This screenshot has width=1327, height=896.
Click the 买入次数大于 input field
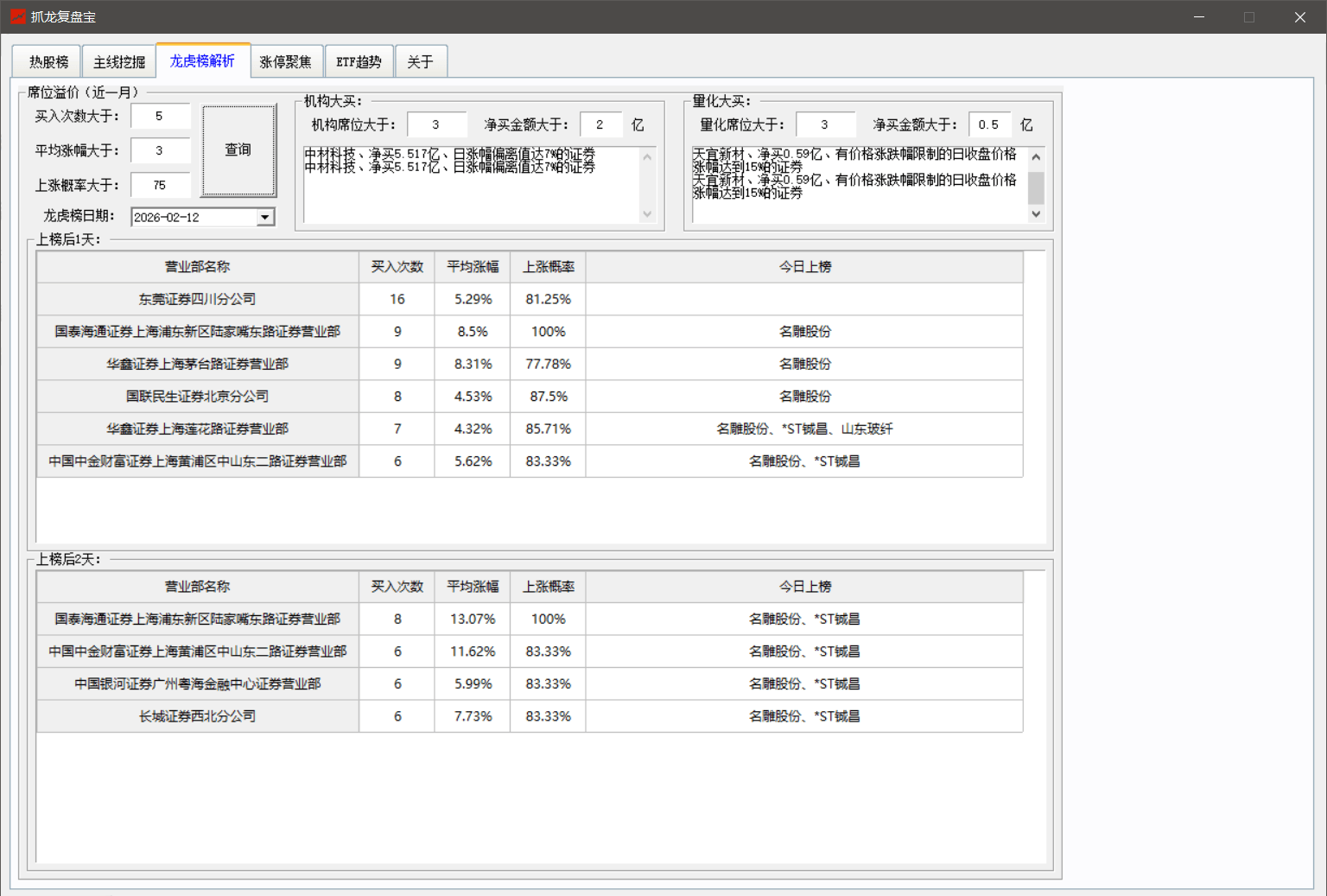point(160,116)
